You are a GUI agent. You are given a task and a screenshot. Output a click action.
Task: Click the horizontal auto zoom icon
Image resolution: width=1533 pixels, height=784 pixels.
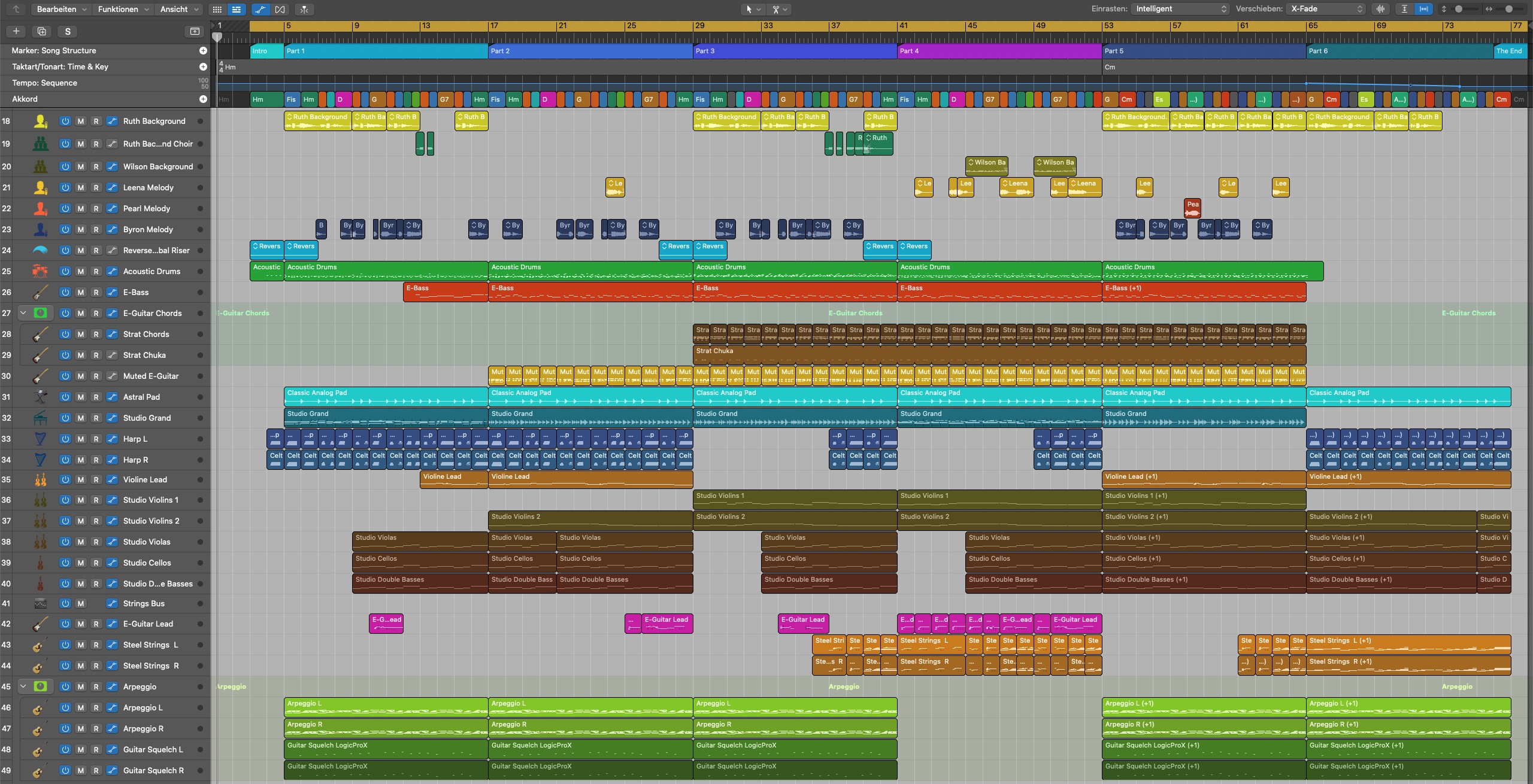1423,9
